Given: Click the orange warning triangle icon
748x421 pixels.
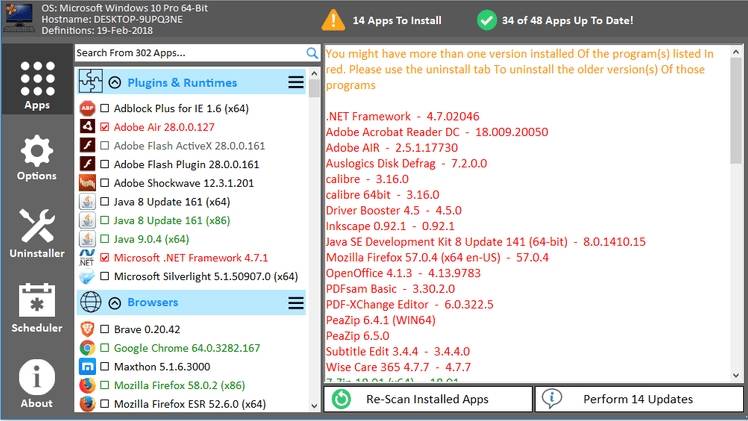Looking at the screenshot, I should [x=333, y=21].
